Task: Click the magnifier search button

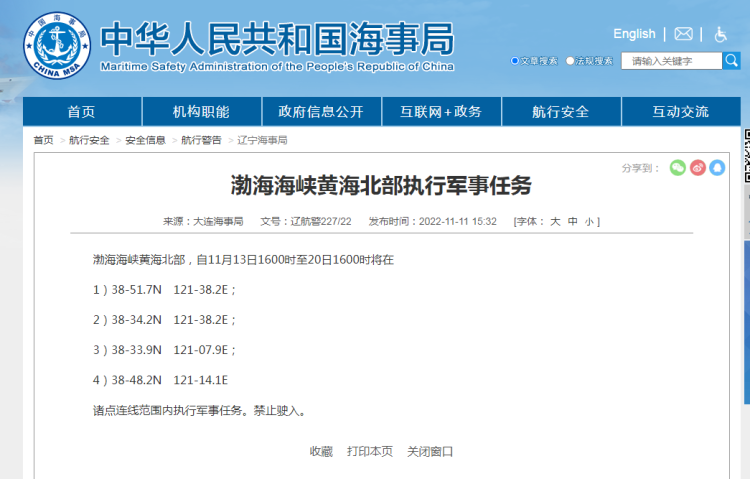Action: tap(731, 61)
